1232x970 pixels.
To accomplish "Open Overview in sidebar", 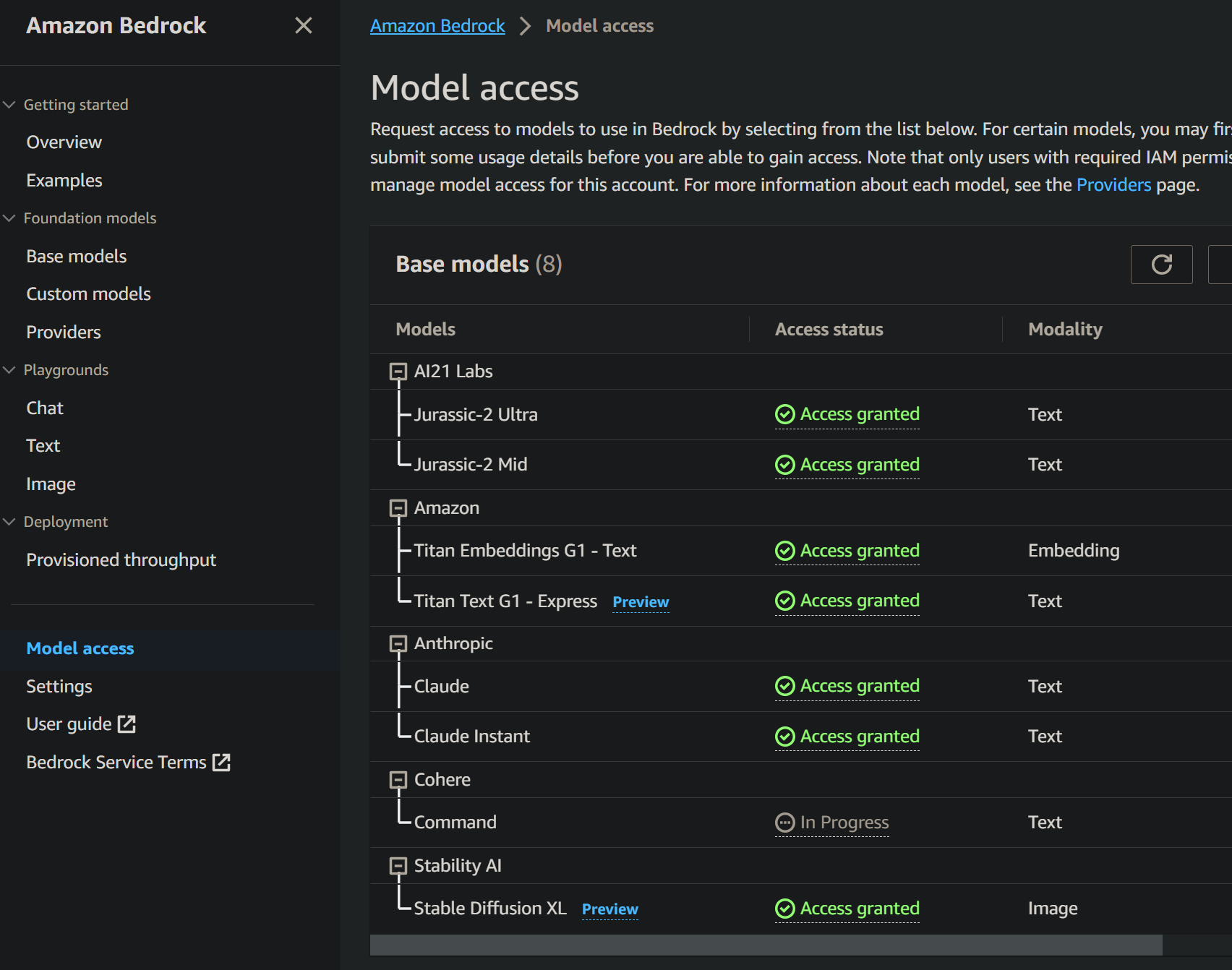I will pos(64,142).
